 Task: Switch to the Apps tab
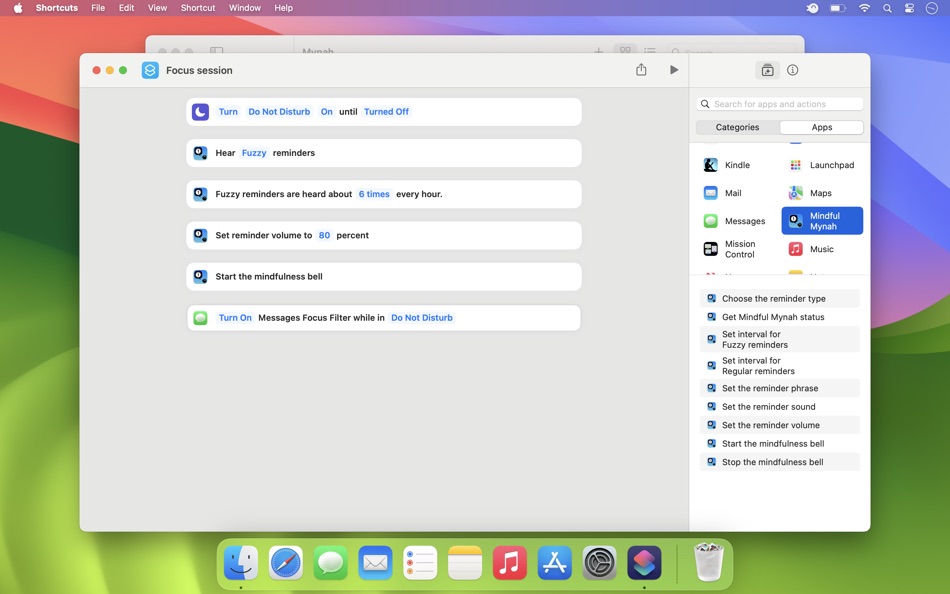822,127
